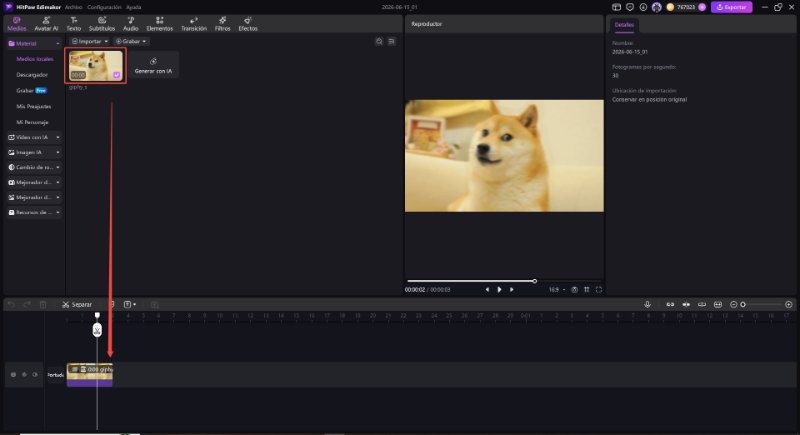Toggle checkmark on imported dog thumbnail
The image size is (800, 435).
point(116,75)
